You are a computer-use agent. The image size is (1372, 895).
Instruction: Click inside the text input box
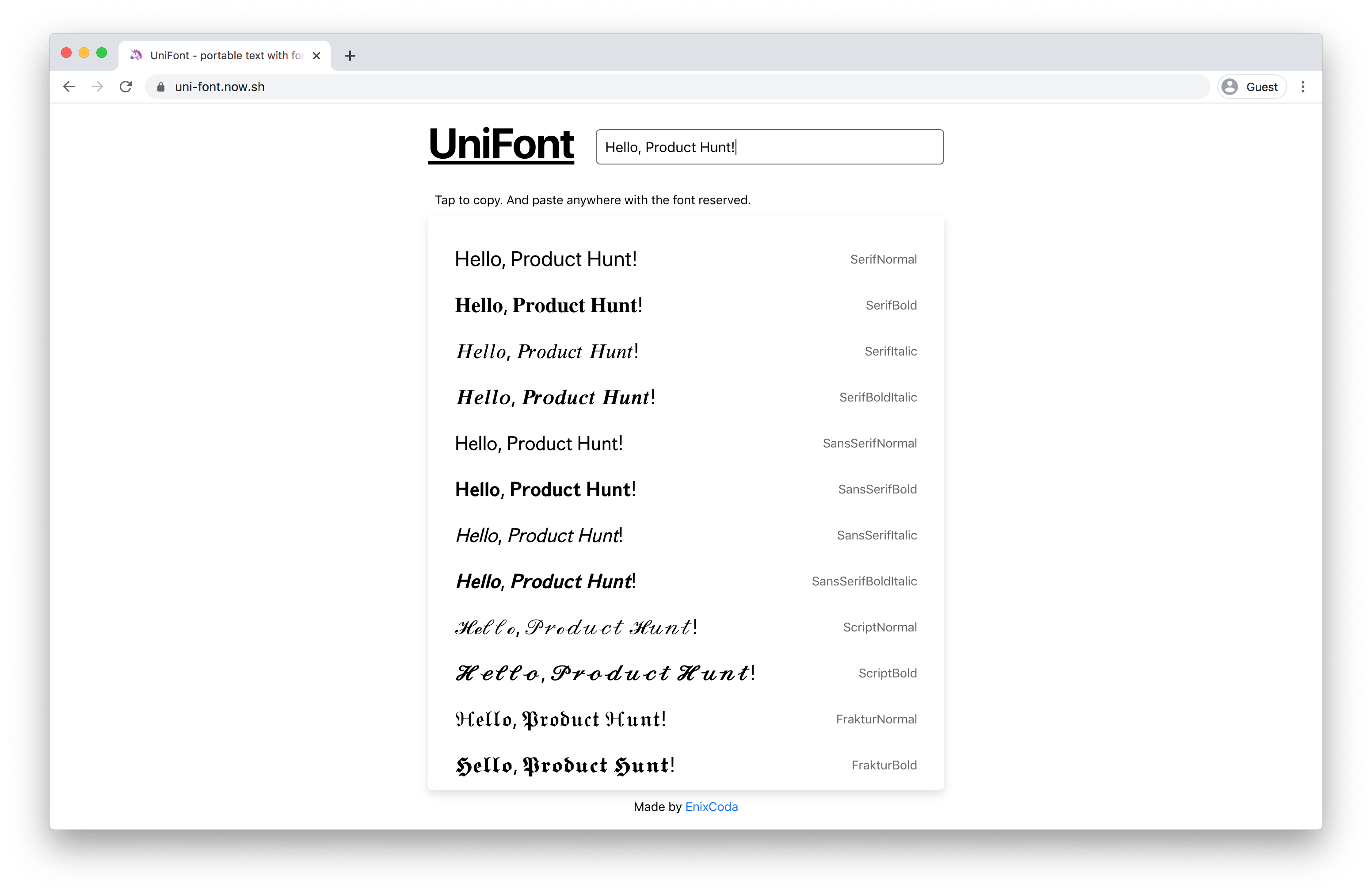pyautogui.click(x=769, y=147)
